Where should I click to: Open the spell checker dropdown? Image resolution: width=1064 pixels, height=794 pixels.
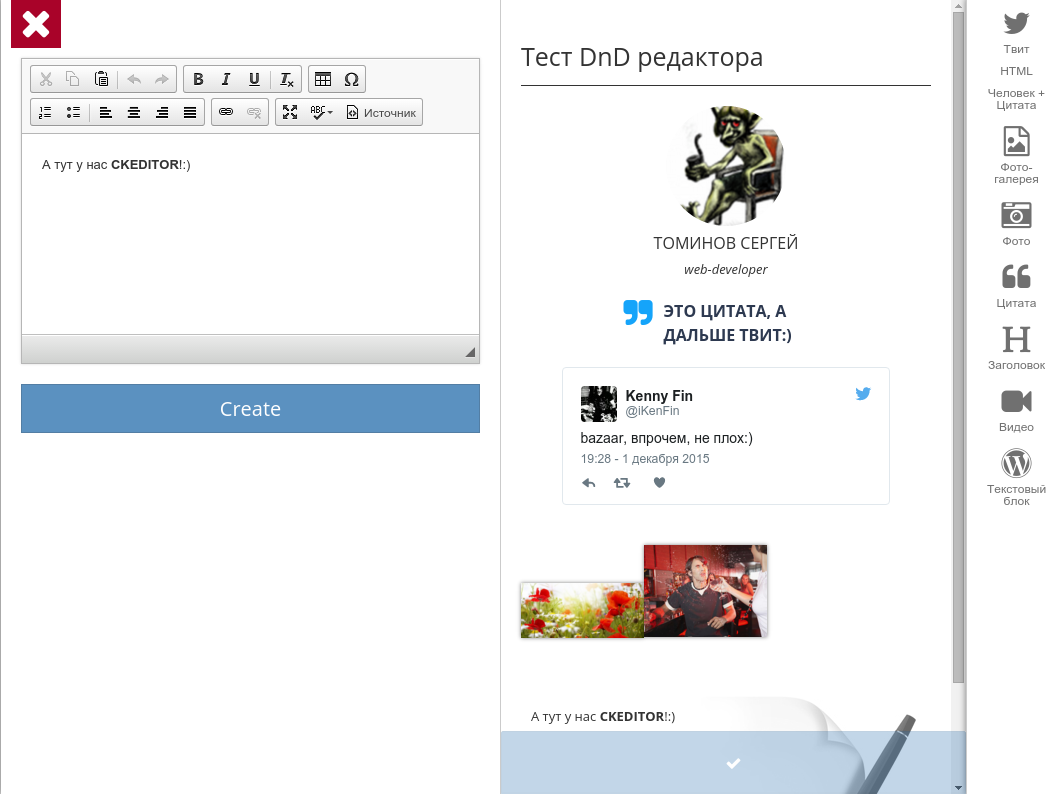click(322, 113)
